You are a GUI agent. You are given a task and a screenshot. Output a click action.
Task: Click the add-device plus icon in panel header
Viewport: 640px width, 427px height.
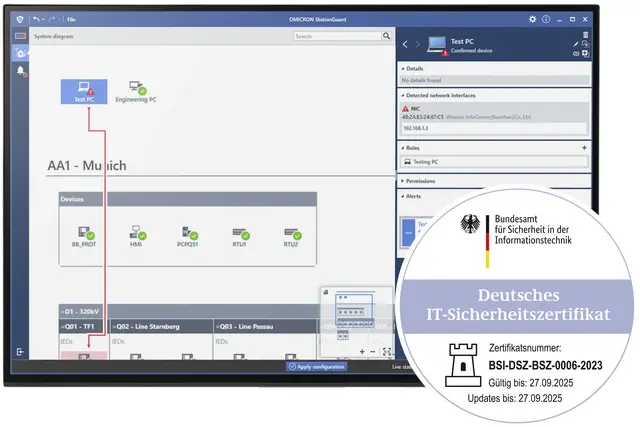(x=586, y=53)
